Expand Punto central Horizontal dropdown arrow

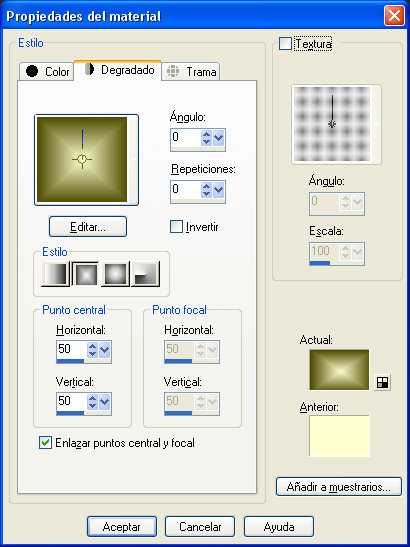click(x=104, y=350)
